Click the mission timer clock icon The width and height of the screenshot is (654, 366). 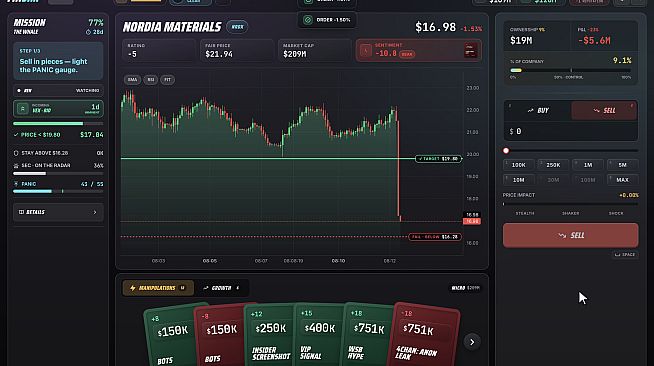click(x=88, y=32)
